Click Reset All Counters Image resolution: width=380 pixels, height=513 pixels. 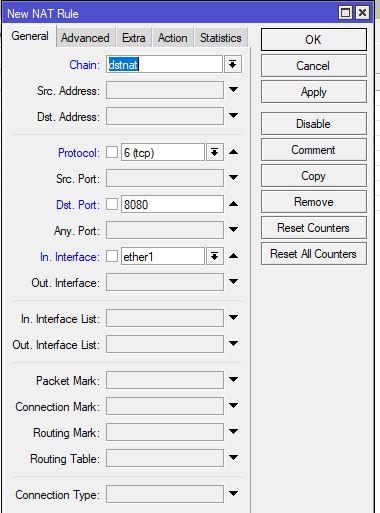click(x=314, y=254)
